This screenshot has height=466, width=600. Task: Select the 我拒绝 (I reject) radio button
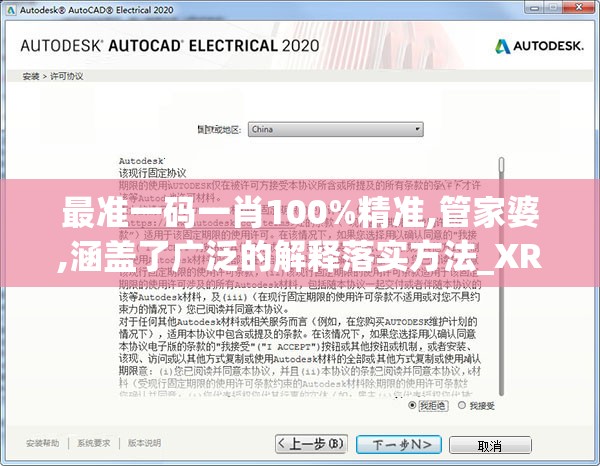412,405
